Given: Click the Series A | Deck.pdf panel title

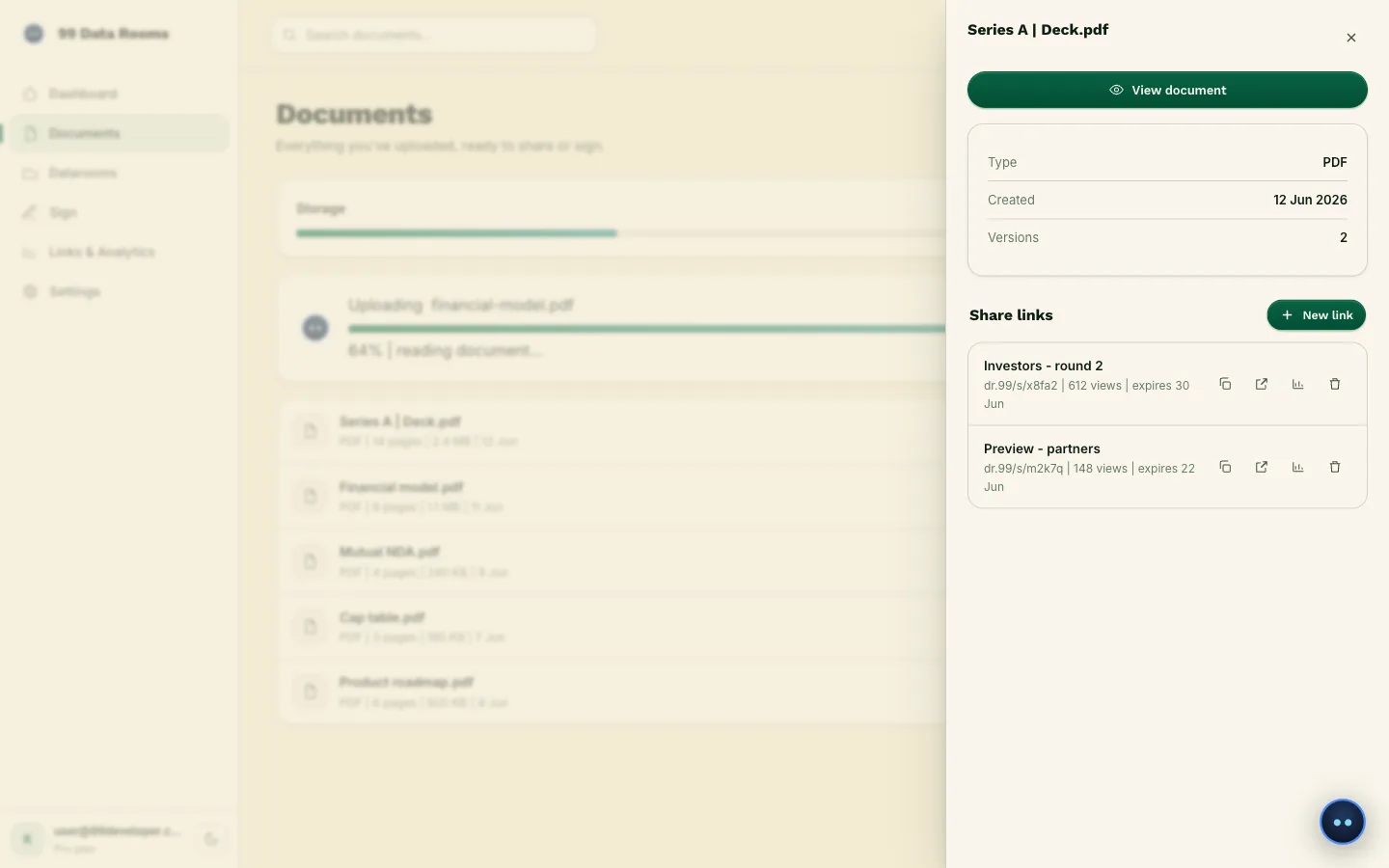Looking at the screenshot, I should coord(1038,30).
